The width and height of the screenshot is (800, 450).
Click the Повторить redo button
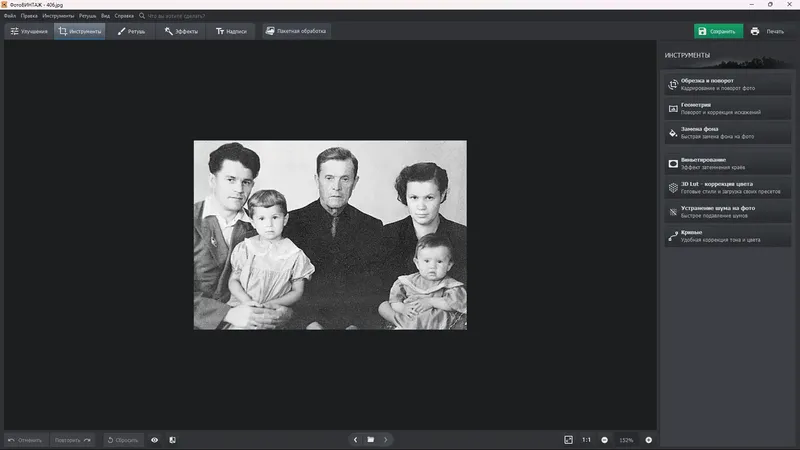click(x=72, y=440)
